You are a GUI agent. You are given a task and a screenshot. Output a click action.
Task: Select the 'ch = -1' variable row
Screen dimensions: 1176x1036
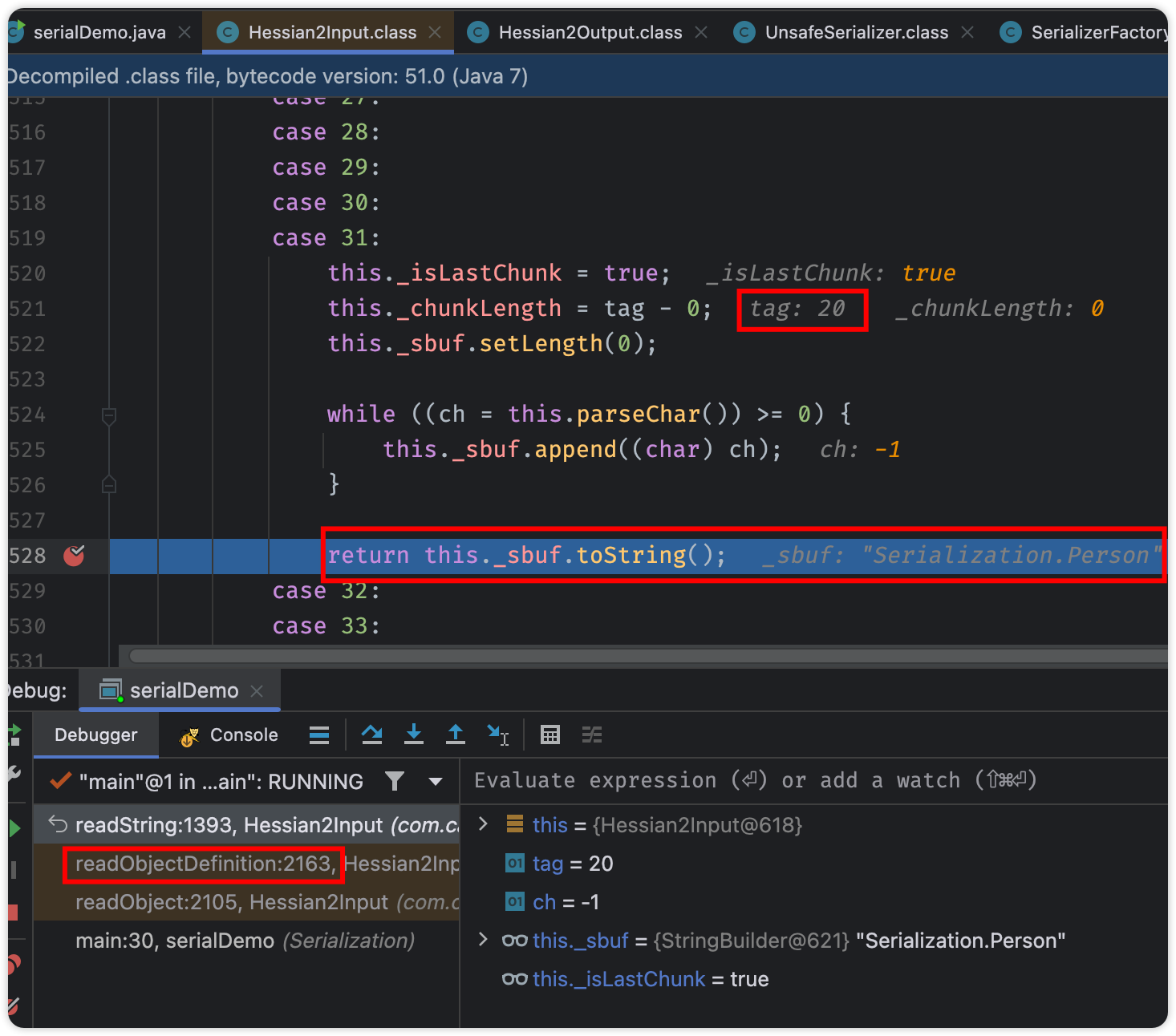pyautogui.click(x=814, y=902)
